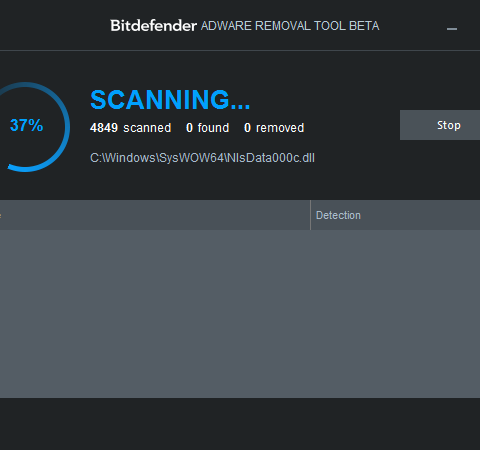Screen dimensions: 480x450
Task: Stop the running adware scan
Action: click(x=440, y=125)
